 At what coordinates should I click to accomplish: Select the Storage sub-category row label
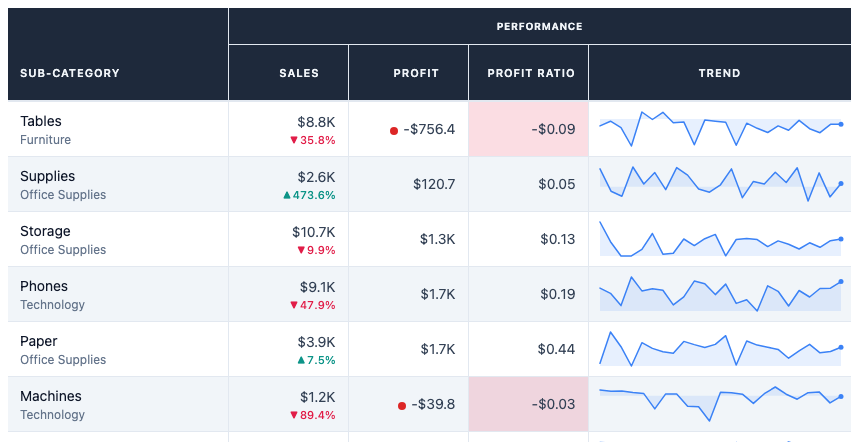click(63, 240)
